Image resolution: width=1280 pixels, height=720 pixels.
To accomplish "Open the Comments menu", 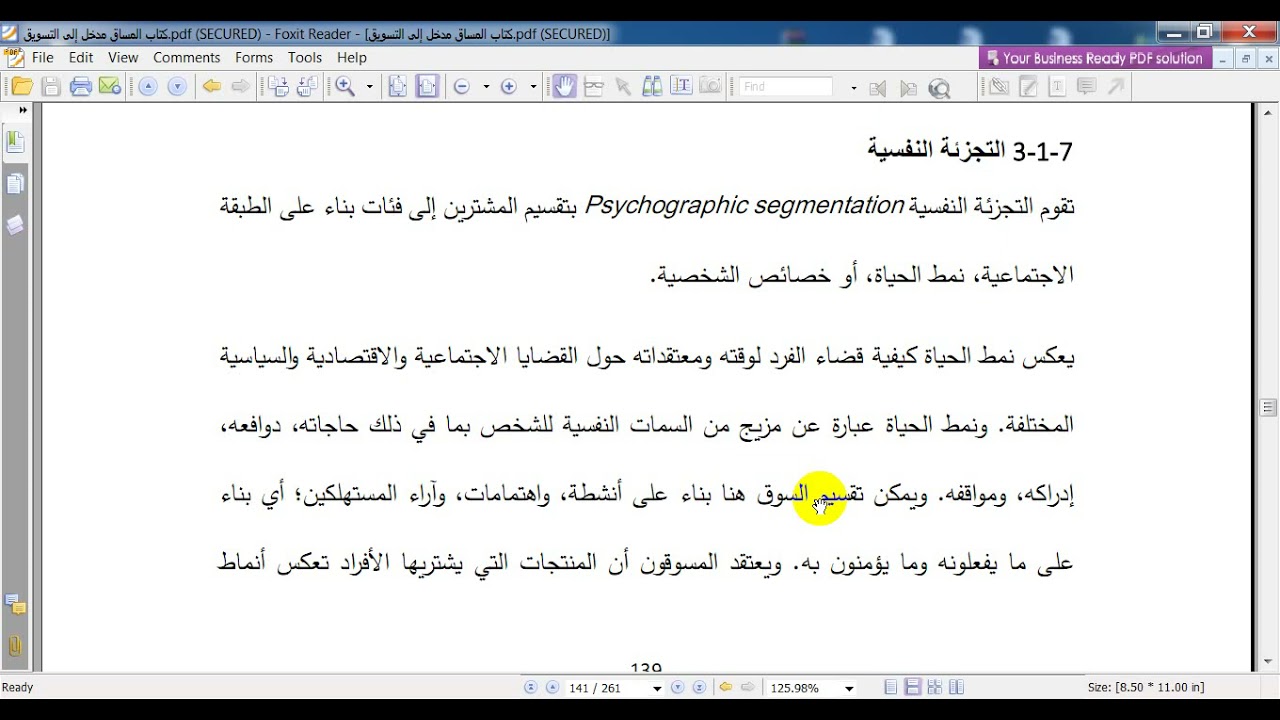I will click(186, 58).
